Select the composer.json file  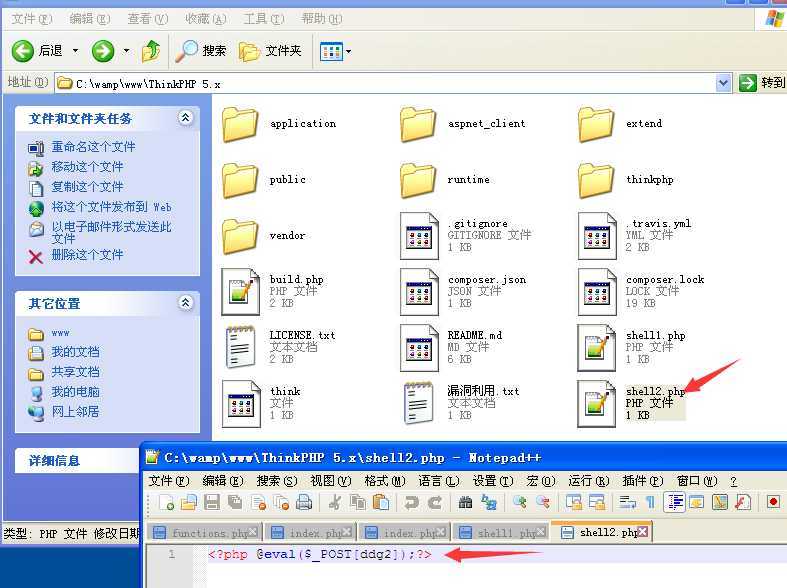[x=463, y=291]
